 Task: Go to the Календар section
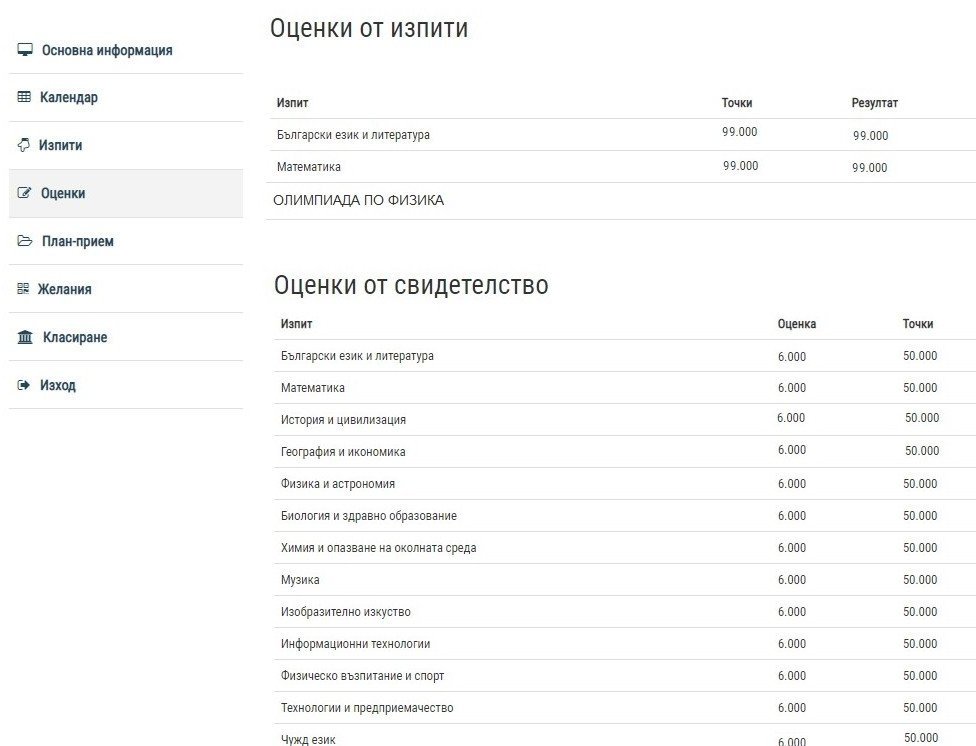click(x=69, y=98)
